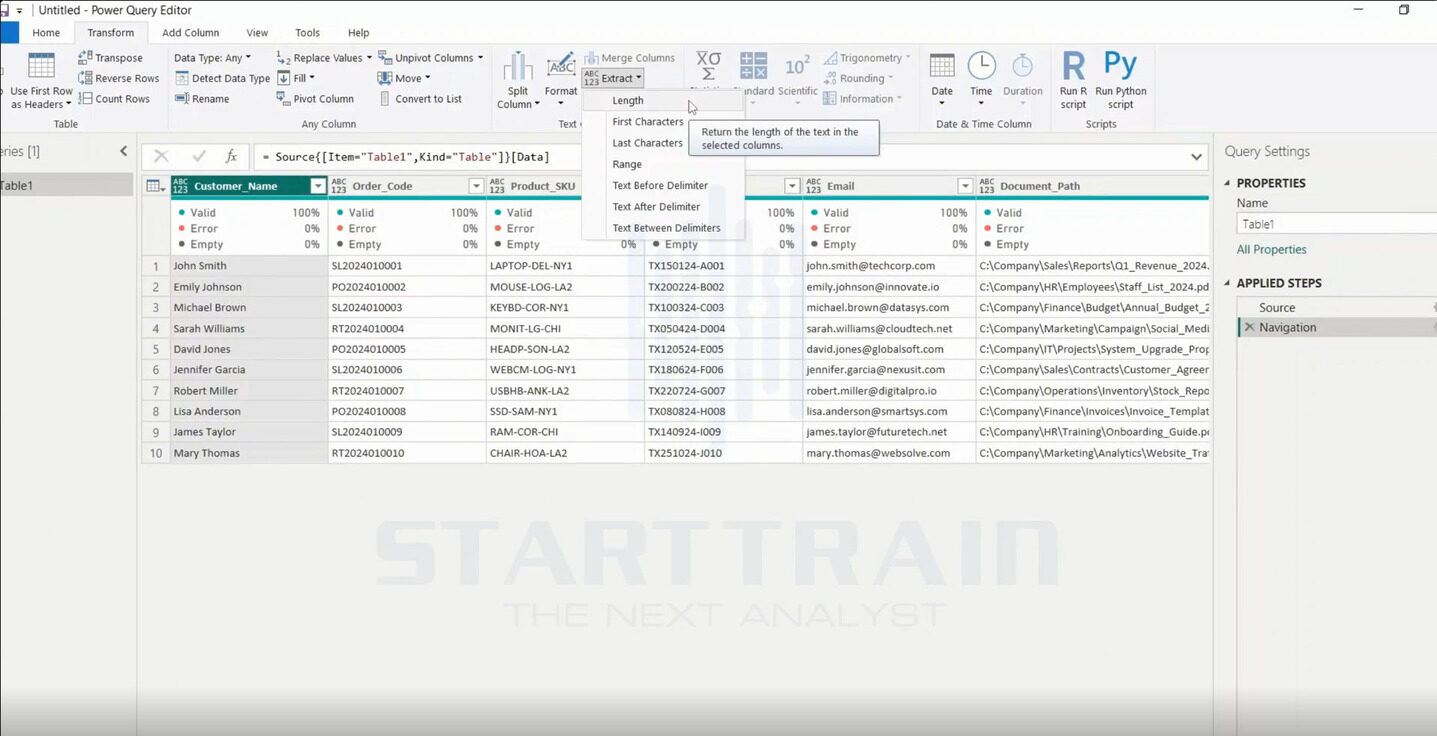Click the Run R script icon
This screenshot has height=736, width=1437.
pyautogui.click(x=1073, y=66)
